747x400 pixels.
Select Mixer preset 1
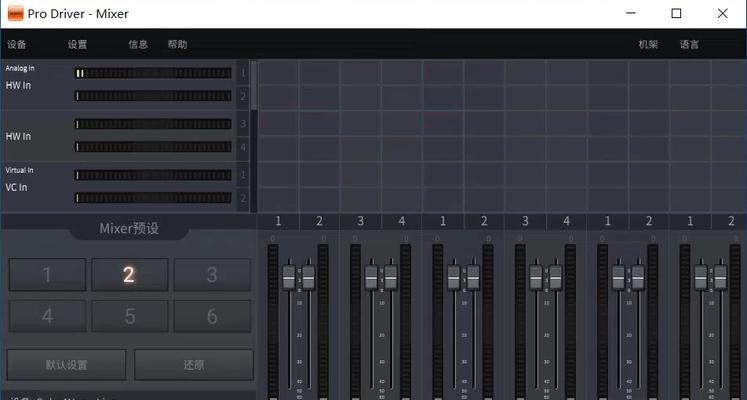pyautogui.click(x=47, y=275)
